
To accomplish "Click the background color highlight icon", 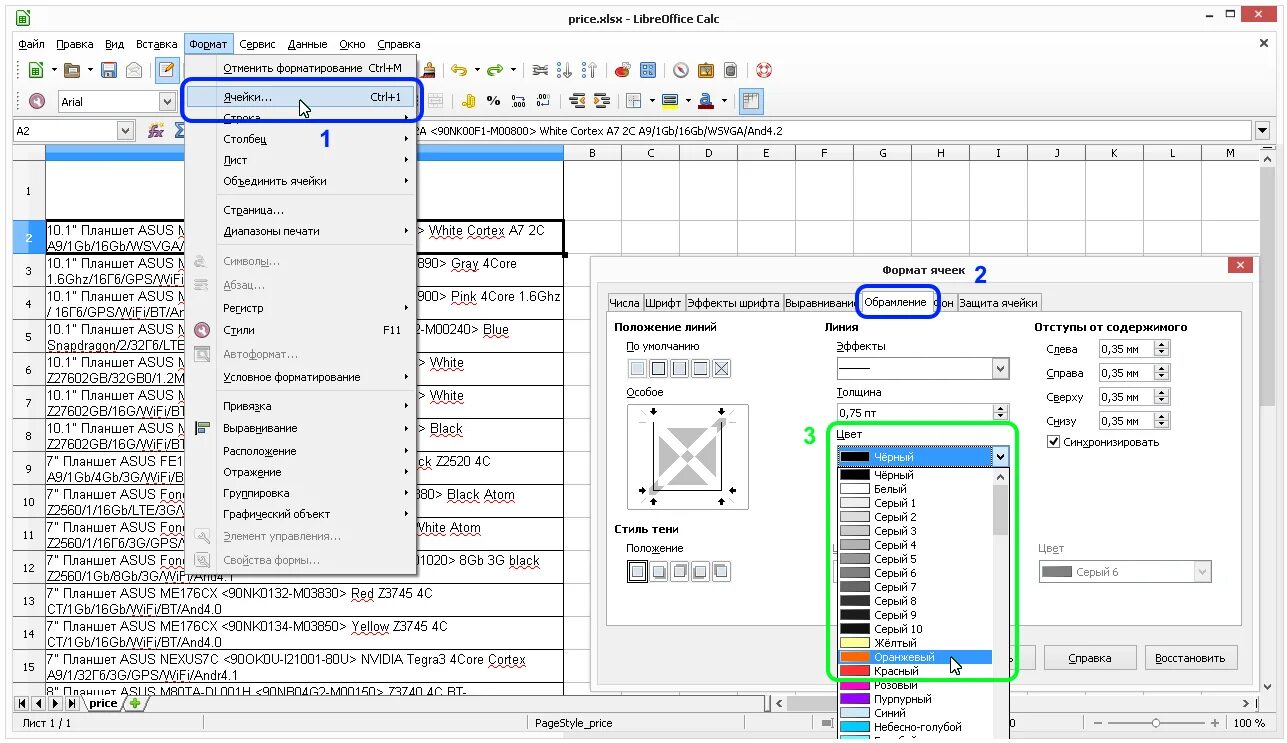I will click(x=670, y=101).
